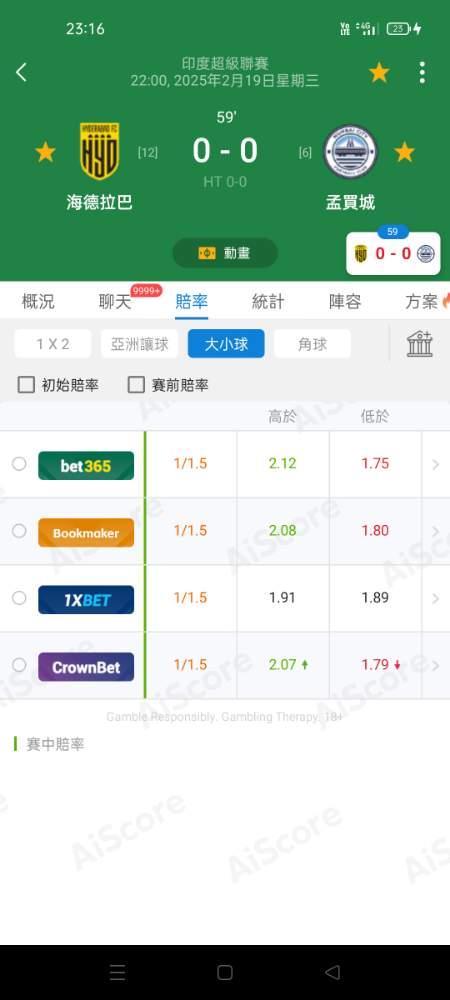Select the CrownBet radio button

[x=19, y=665]
